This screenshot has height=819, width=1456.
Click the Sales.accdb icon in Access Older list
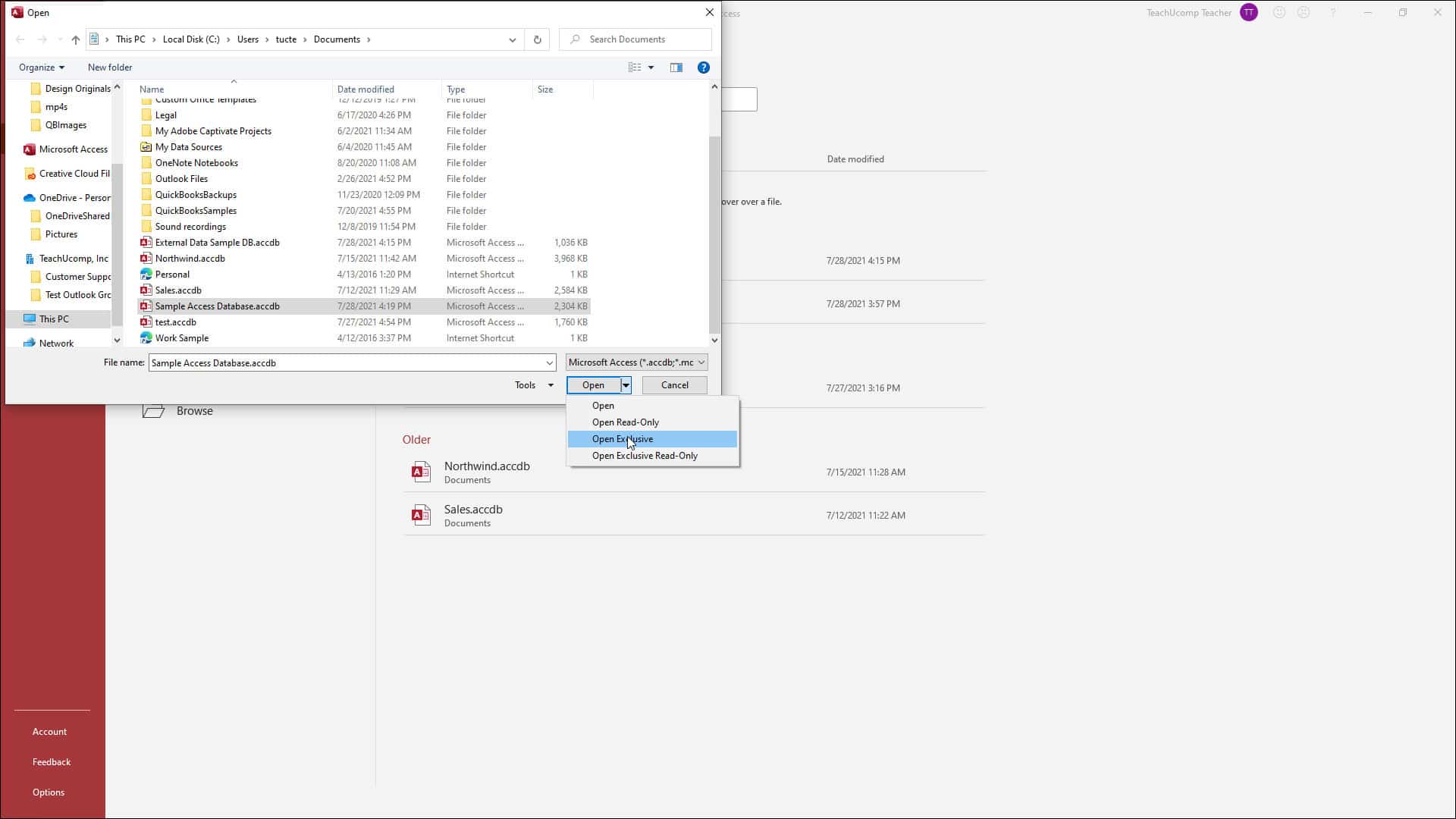[421, 516]
